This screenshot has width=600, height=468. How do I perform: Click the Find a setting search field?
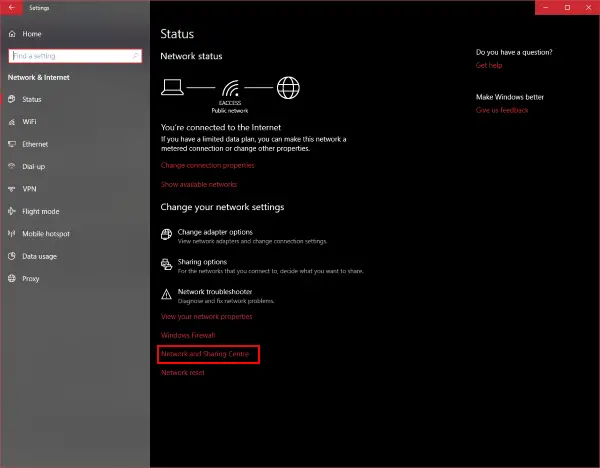pos(75,56)
